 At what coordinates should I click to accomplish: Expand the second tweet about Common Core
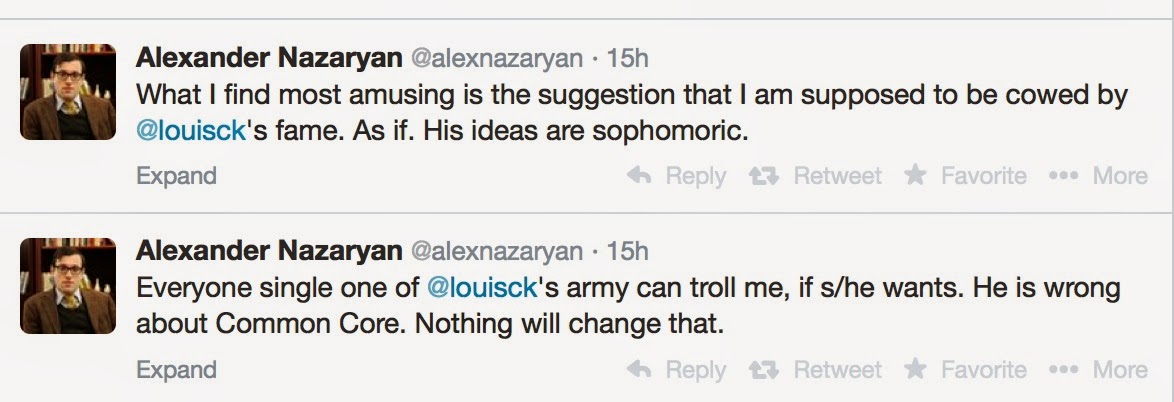click(x=176, y=370)
